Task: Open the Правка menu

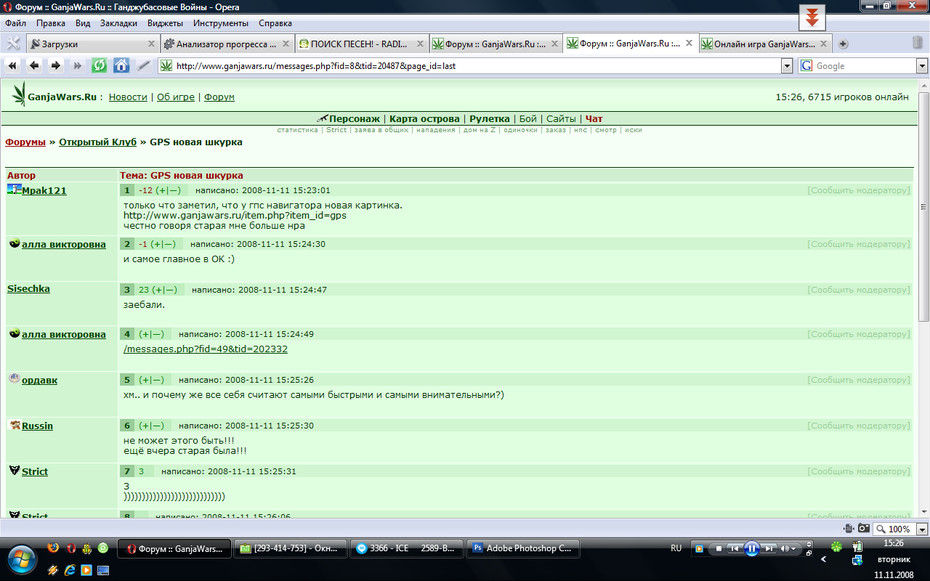Action: 50,23
